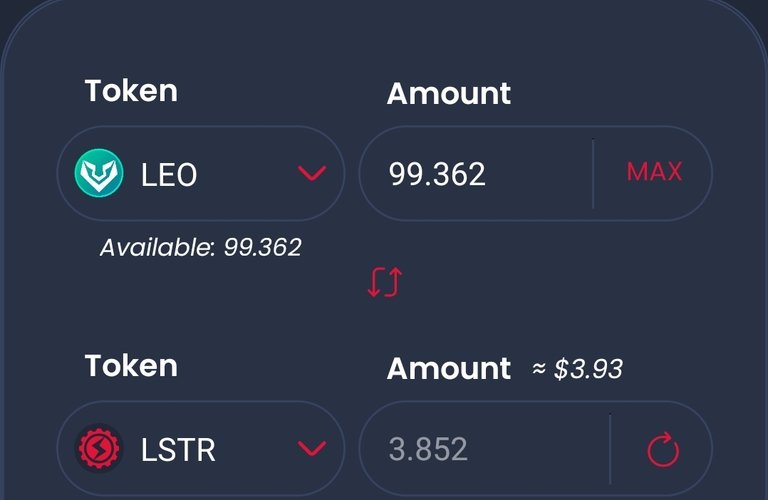768x500 pixels.
Task: Click the bottom Token heading label
Action: click(131, 366)
